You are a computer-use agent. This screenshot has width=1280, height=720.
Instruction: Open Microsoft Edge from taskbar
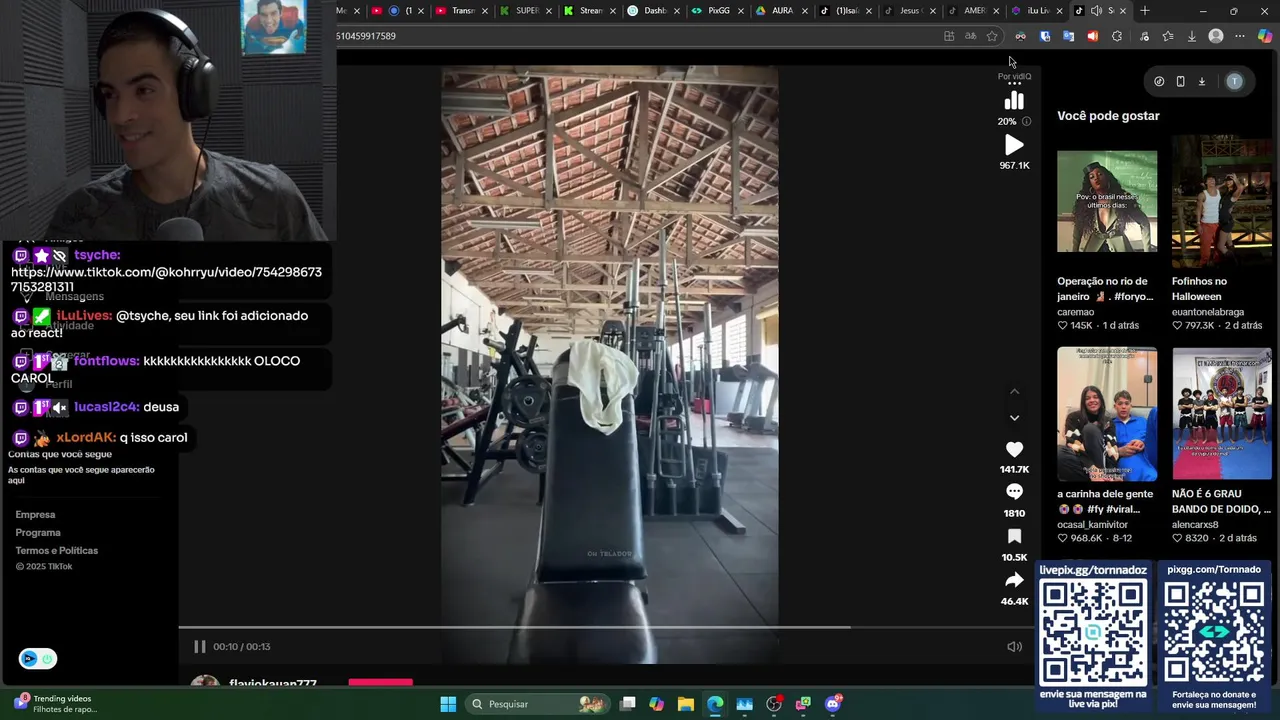click(x=715, y=704)
